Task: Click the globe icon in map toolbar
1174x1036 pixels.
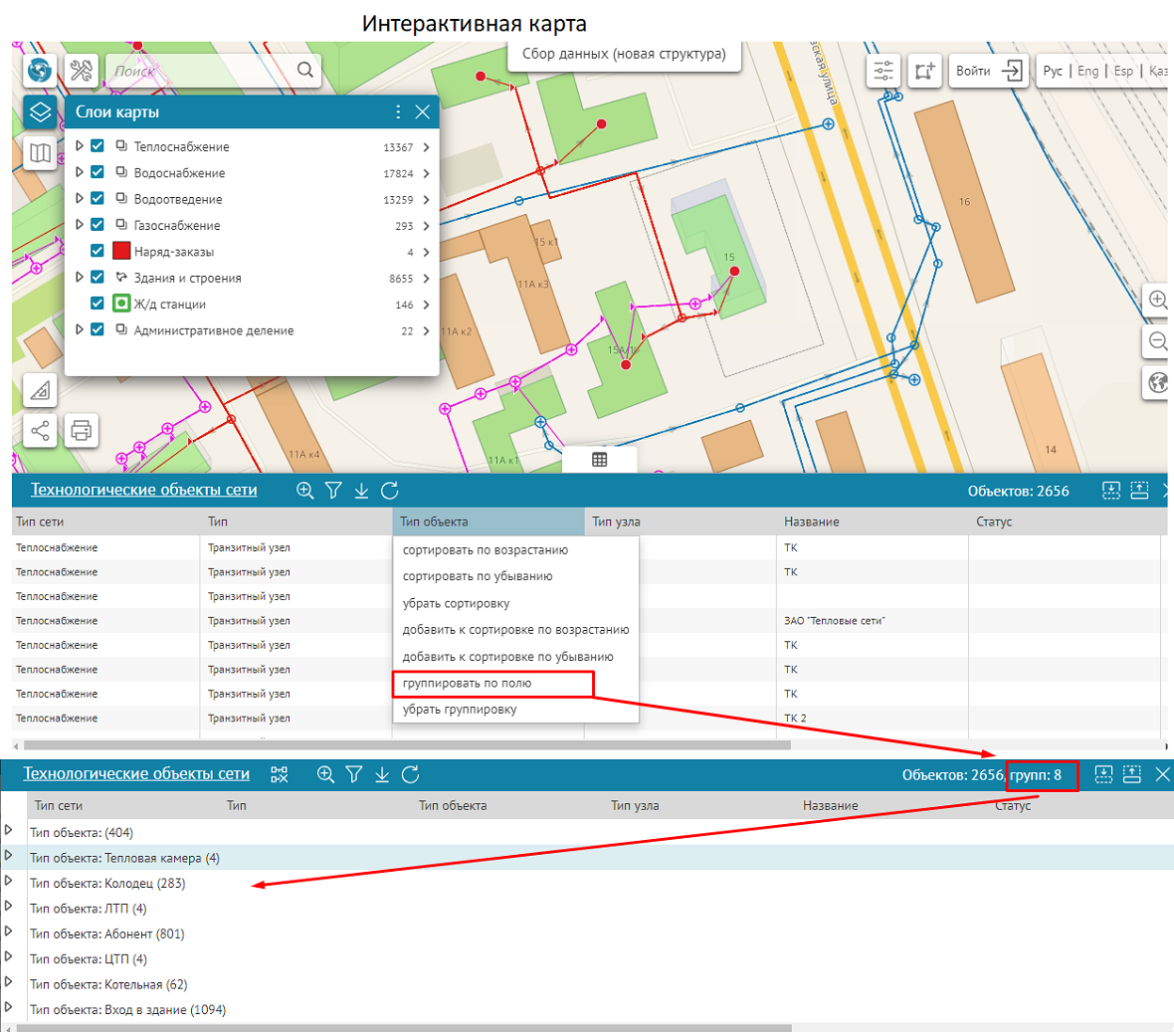Action: [x=40, y=71]
